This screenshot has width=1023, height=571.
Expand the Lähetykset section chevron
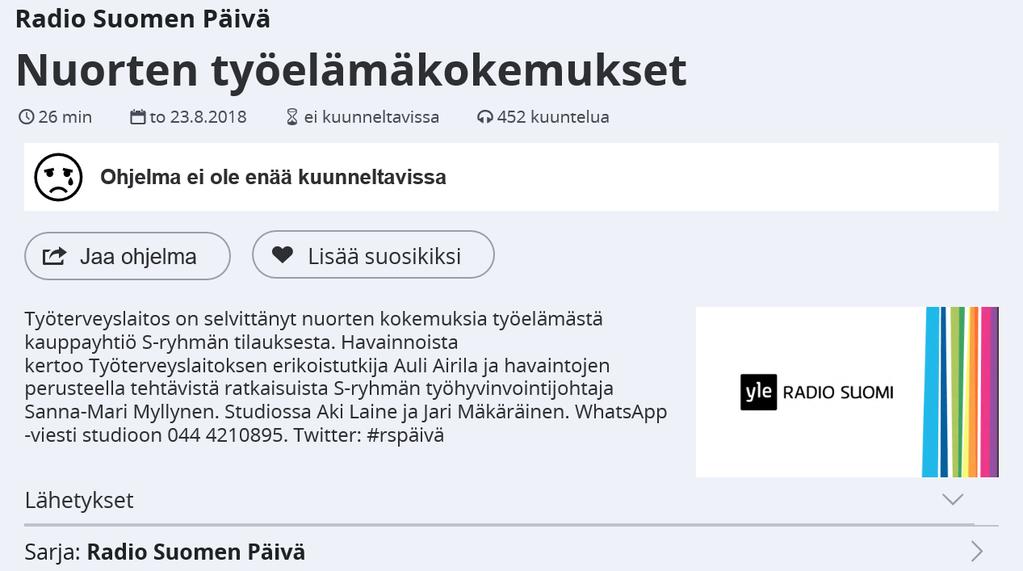click(x=953, y=500)
